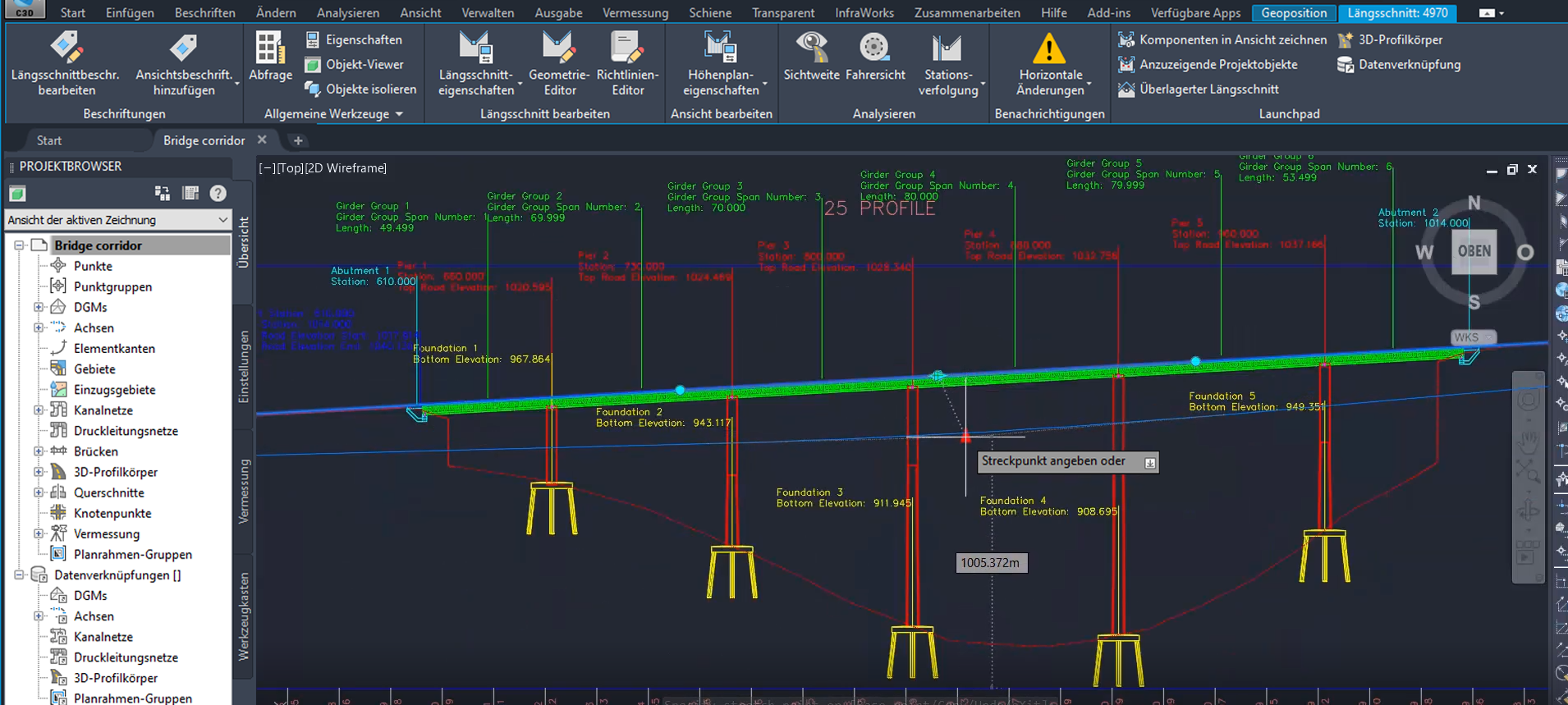Click the Projektbrowser tree view icon
The image size is (1568, 705).
(163, 193)
